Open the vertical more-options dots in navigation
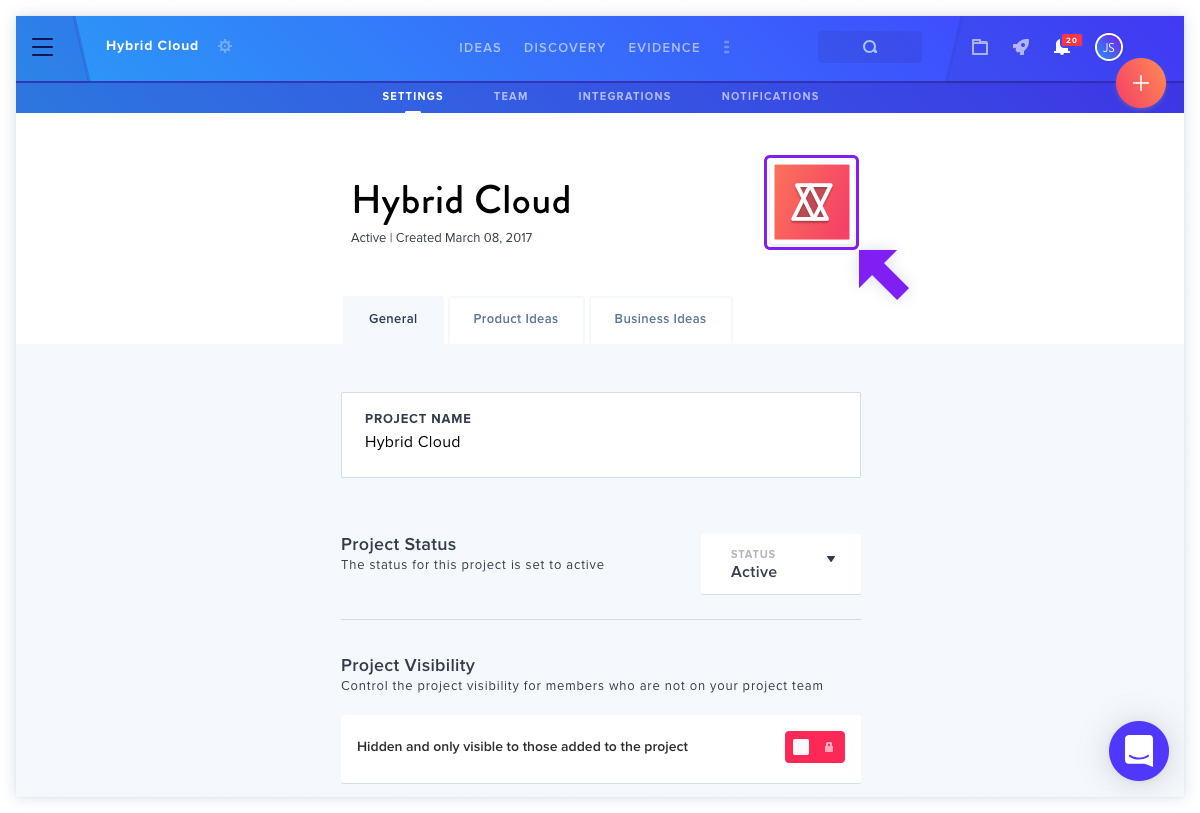 tap(726, 47)
